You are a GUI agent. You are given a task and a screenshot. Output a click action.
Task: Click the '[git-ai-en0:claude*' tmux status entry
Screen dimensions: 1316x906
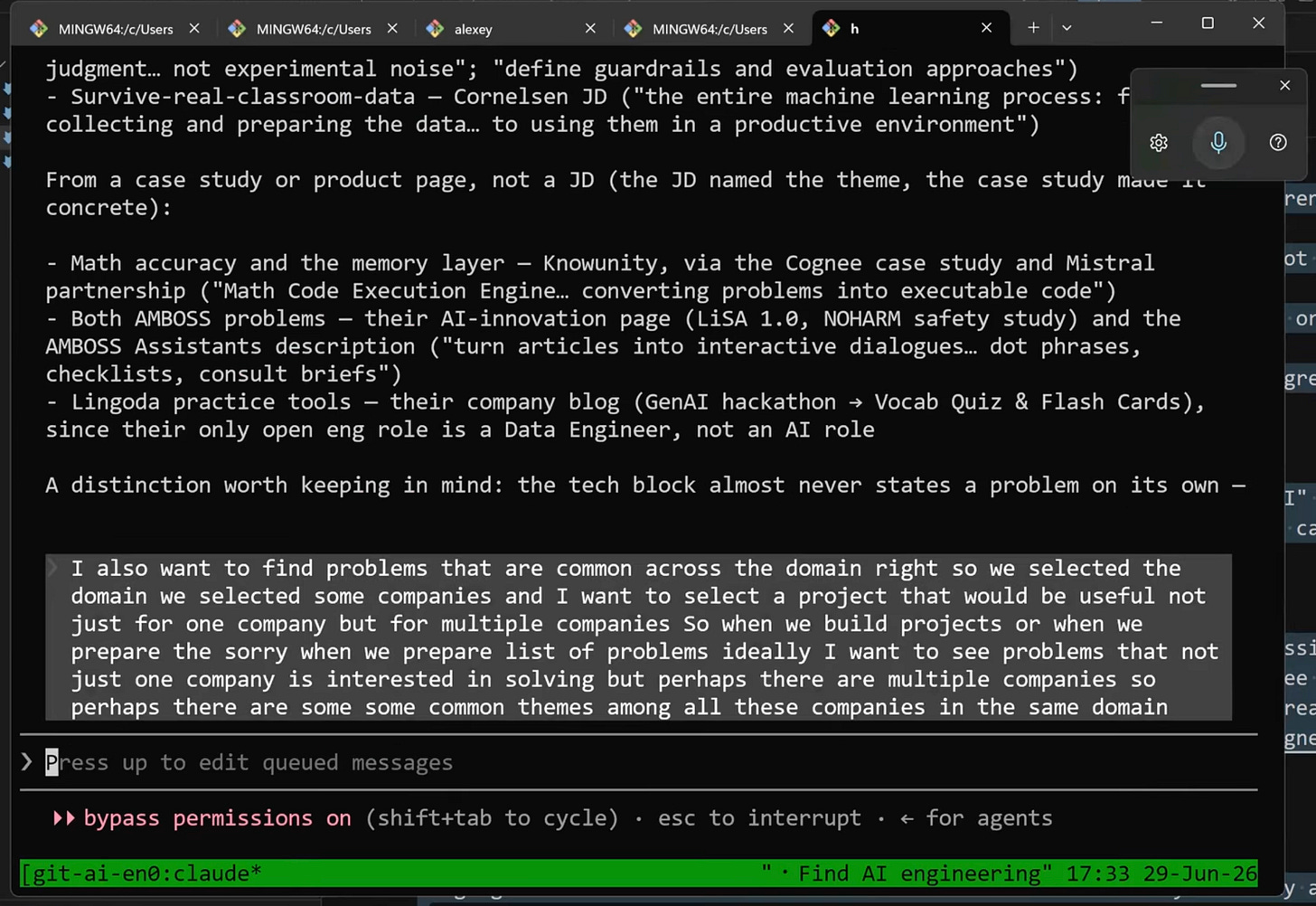tap(141, 873)
